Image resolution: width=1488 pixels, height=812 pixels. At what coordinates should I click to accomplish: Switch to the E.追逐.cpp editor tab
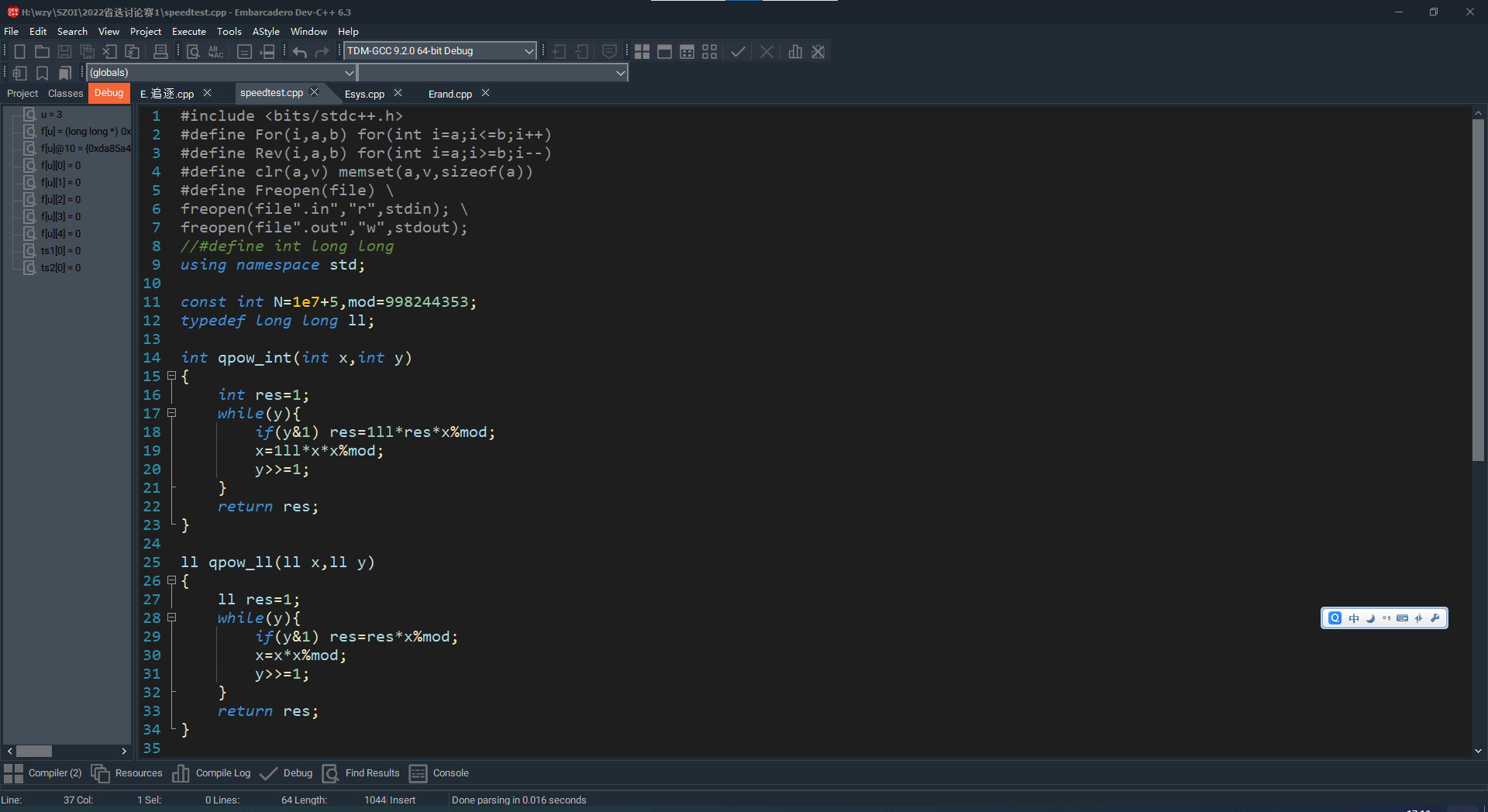(167, 94)
